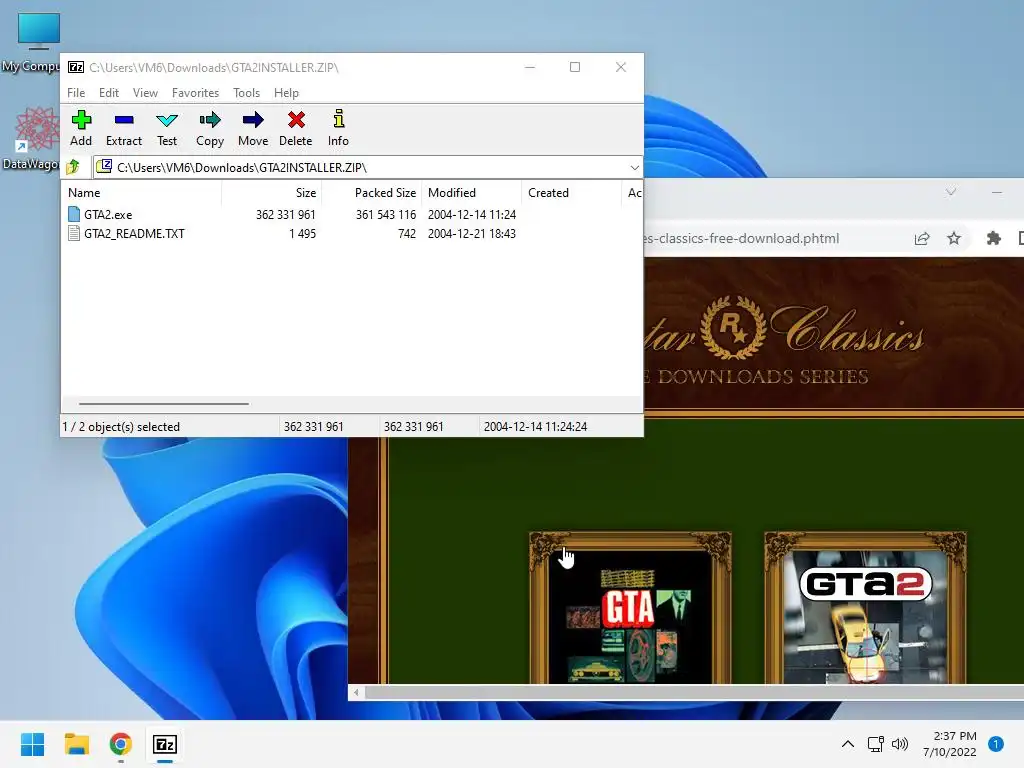Image resolution: width=1024 pixels, height=768 pixels.
Task: Open volume control in system tray
Action: pos(900,744)
